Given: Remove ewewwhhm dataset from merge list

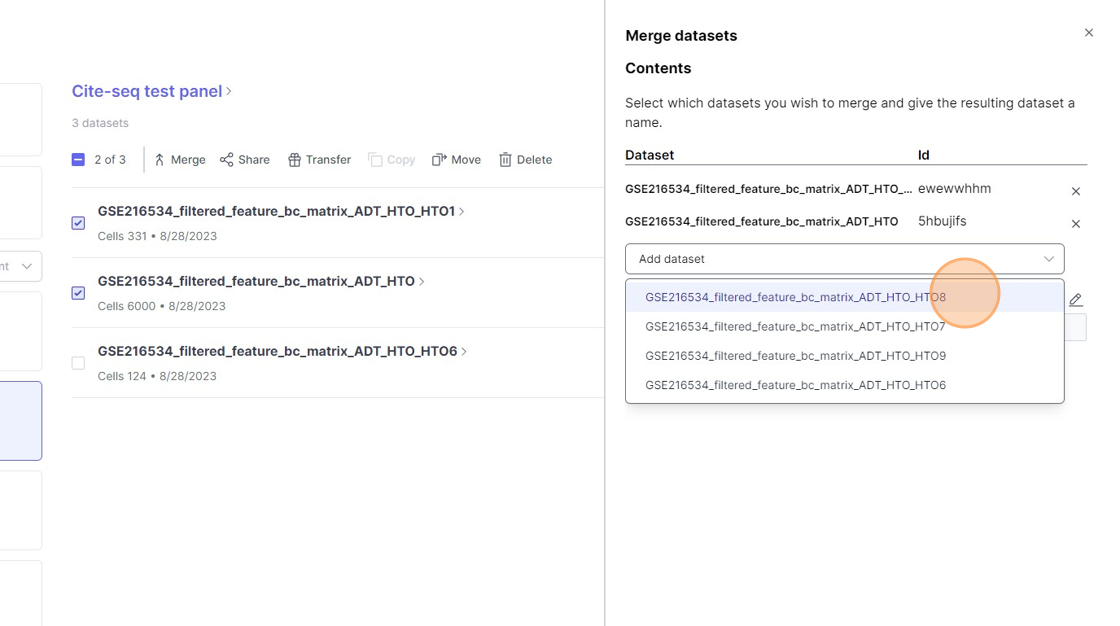Looking at the screenshot, I should coord(1076,191).
